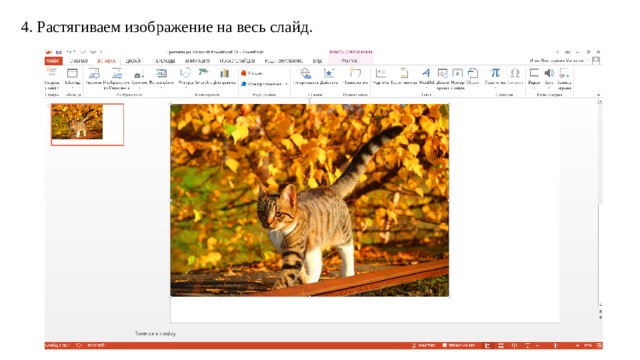Click the notes placeholder below the slide
Viewport: 640px width, 360px height.
(x=156, y=333)
